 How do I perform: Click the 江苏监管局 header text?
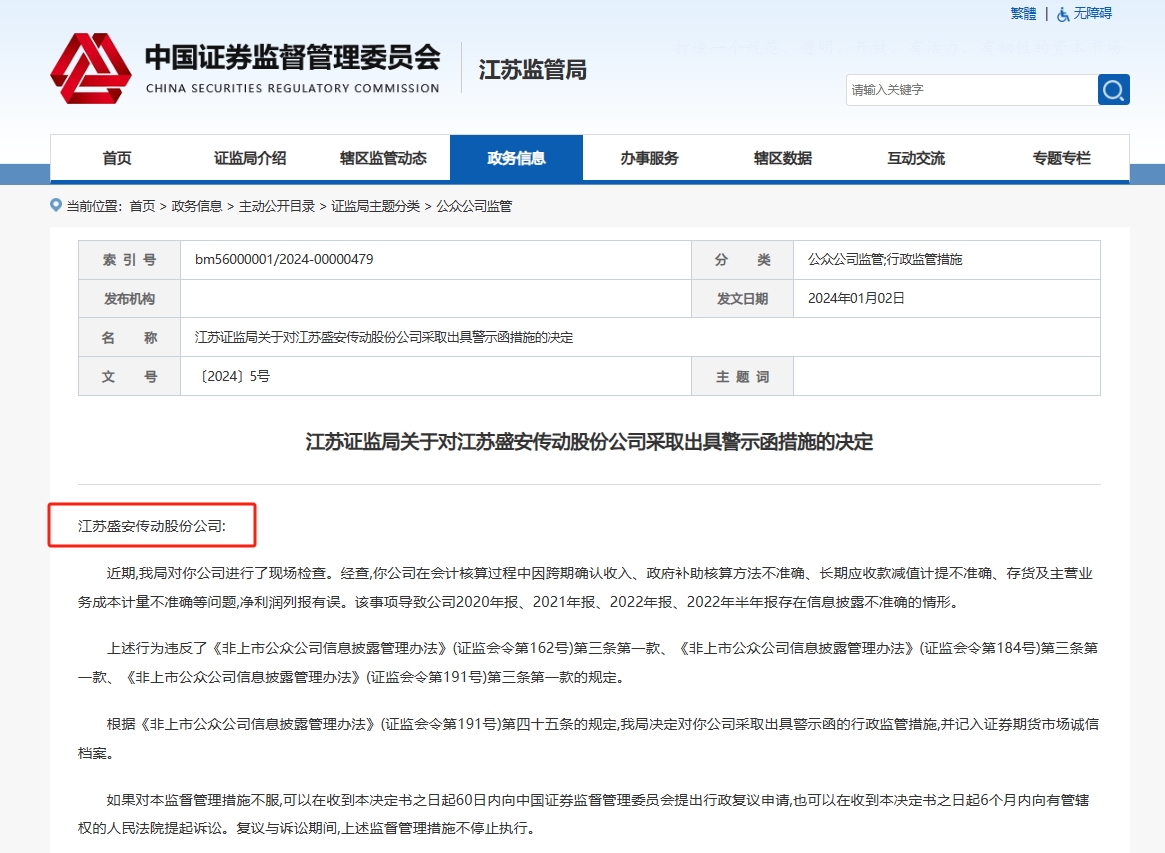coord(532,70)
